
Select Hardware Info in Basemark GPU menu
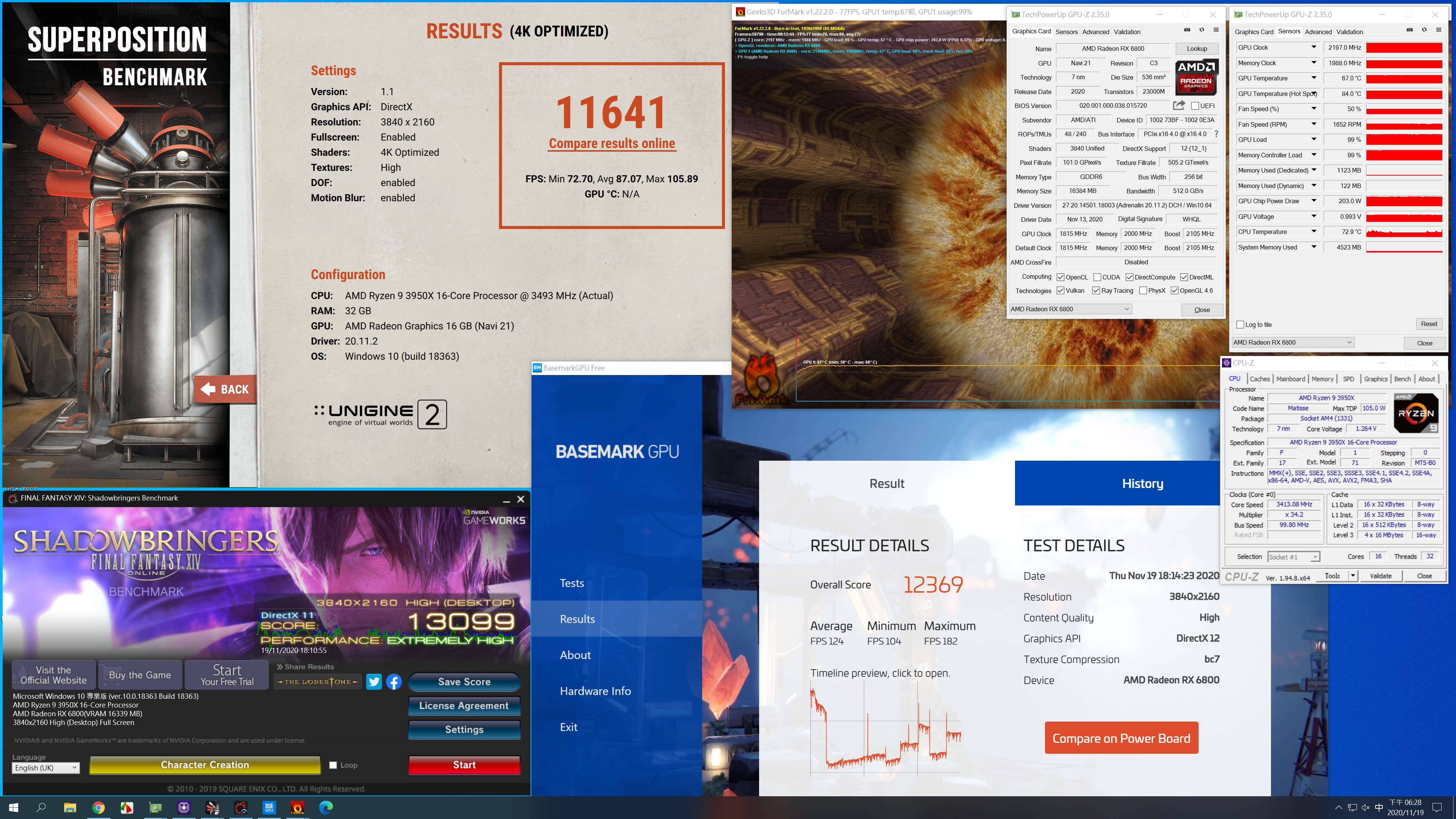(x=595, y=691)
